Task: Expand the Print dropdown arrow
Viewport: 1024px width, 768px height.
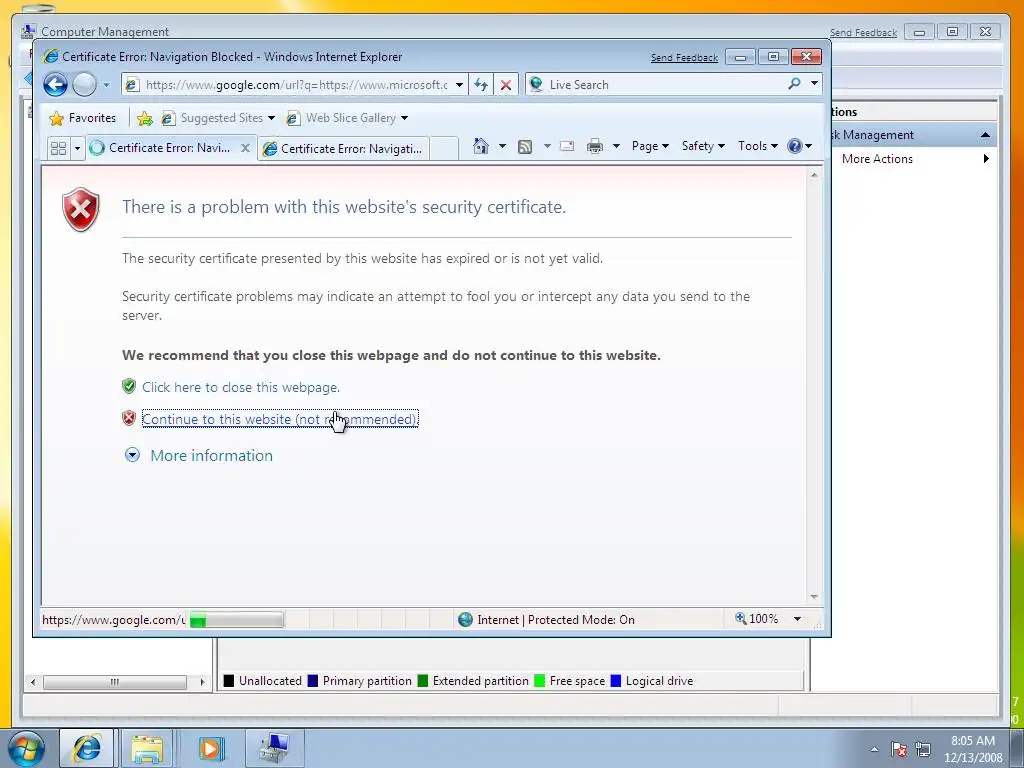Action: [x=616, y=146]
